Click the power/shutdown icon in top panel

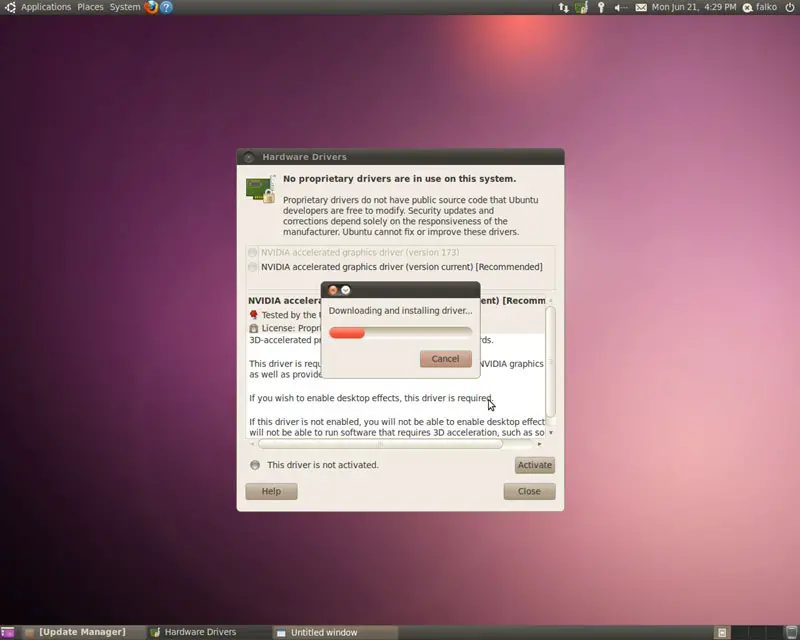coord(789,7)
